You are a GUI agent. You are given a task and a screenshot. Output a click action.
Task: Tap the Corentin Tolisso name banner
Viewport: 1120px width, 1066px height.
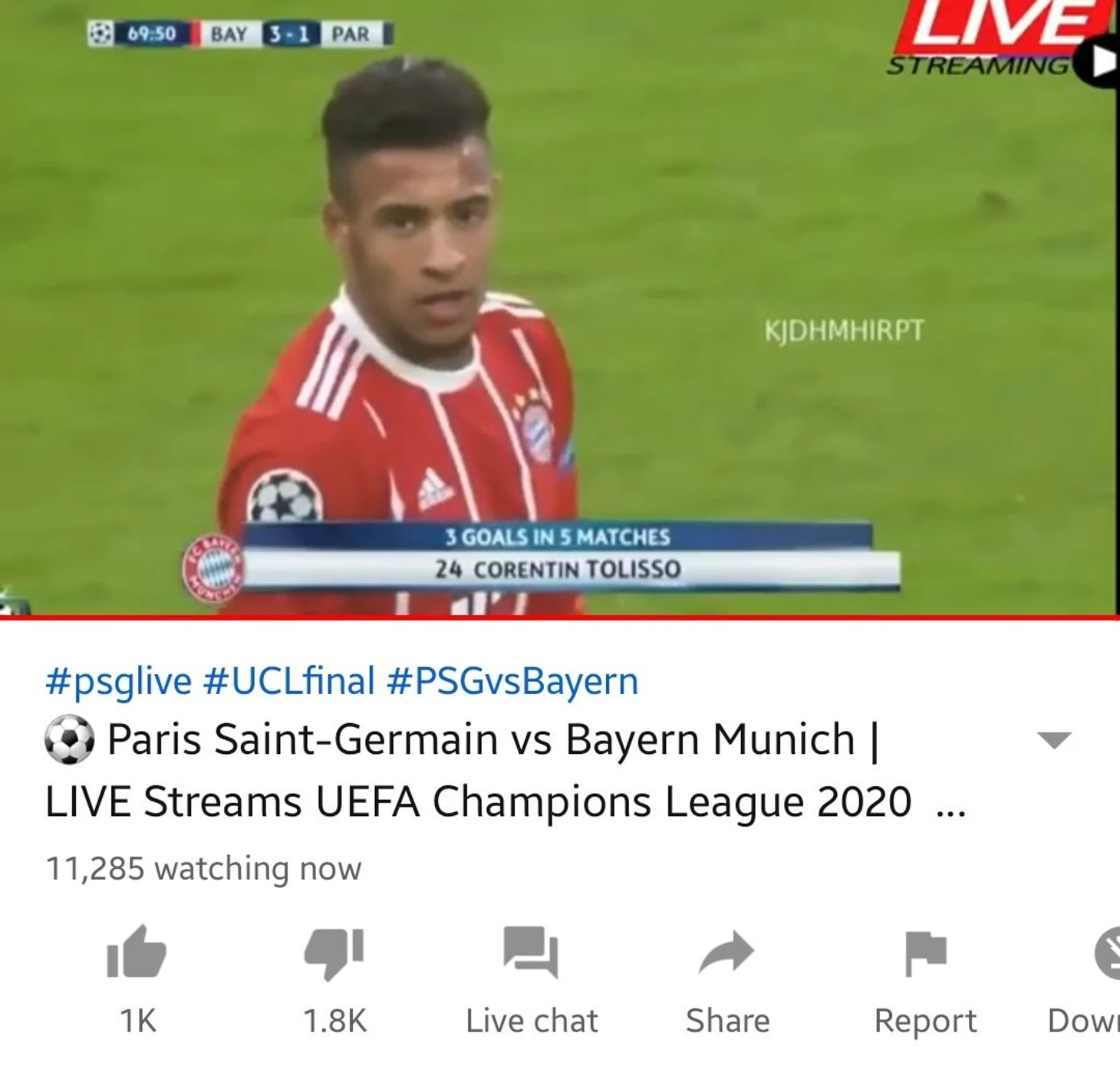[x=558, y=570]
